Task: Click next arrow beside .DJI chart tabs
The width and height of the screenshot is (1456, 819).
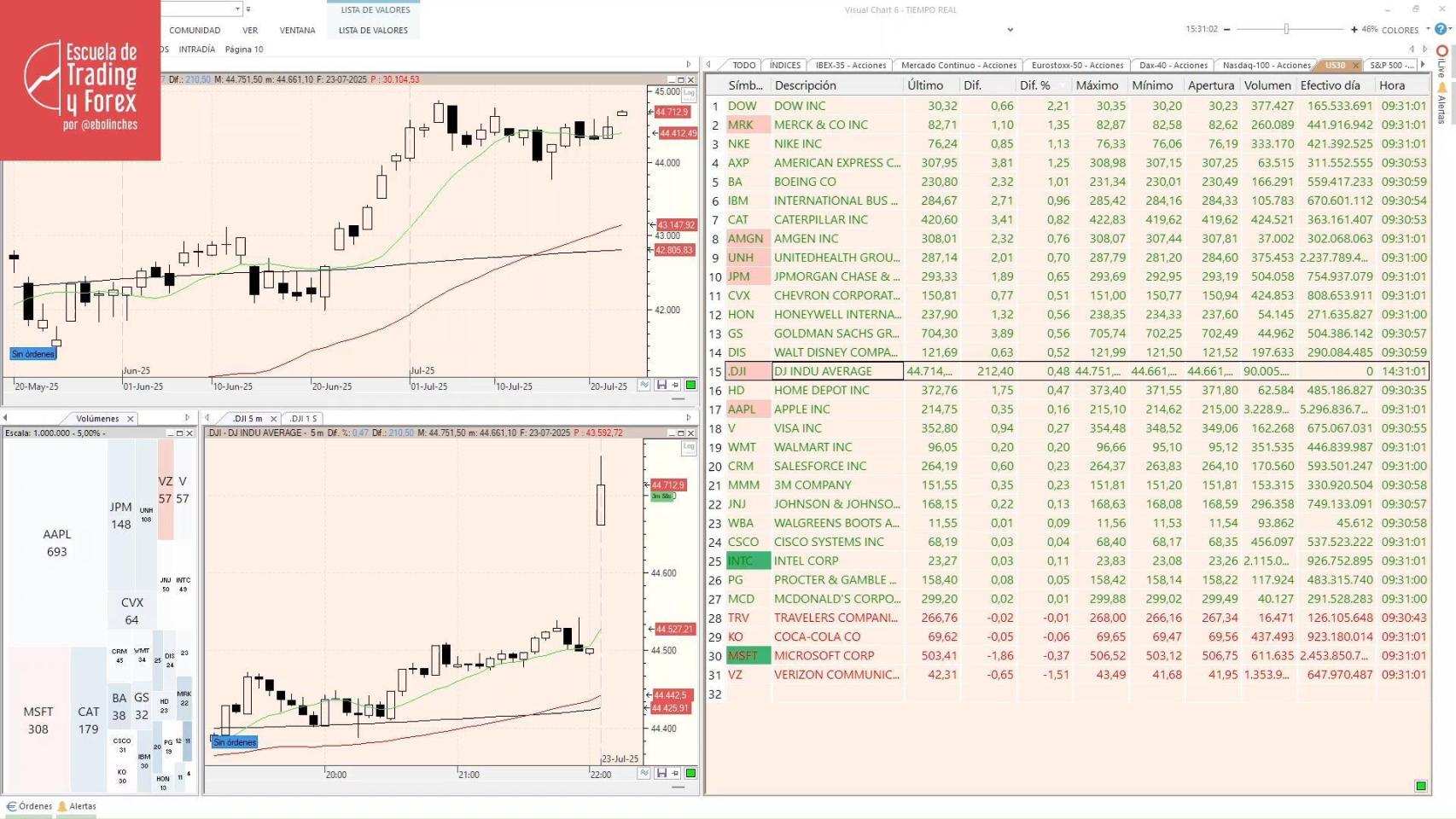Action: tap(689, 418)
